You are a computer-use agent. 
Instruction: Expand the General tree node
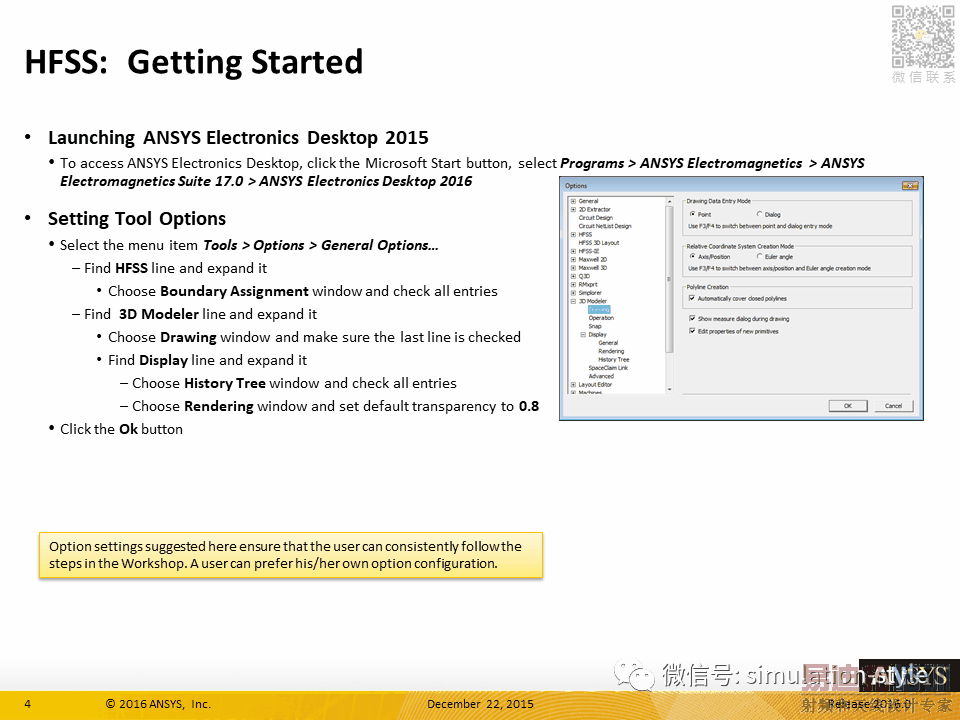573,201
